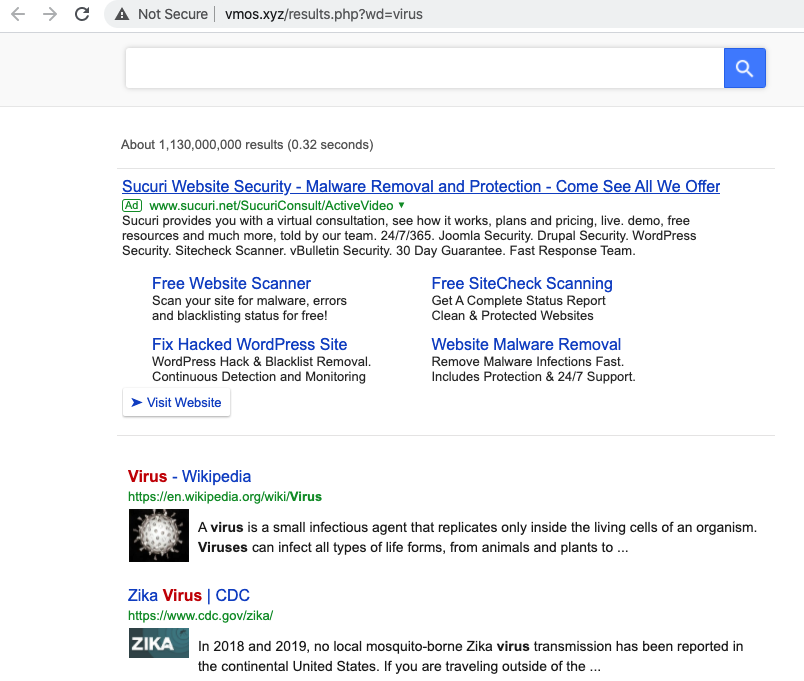The width and height of the screenshot is (804, 681).
Task: Open the Virus - Wikipedia result
Action: tap(189, 476)
